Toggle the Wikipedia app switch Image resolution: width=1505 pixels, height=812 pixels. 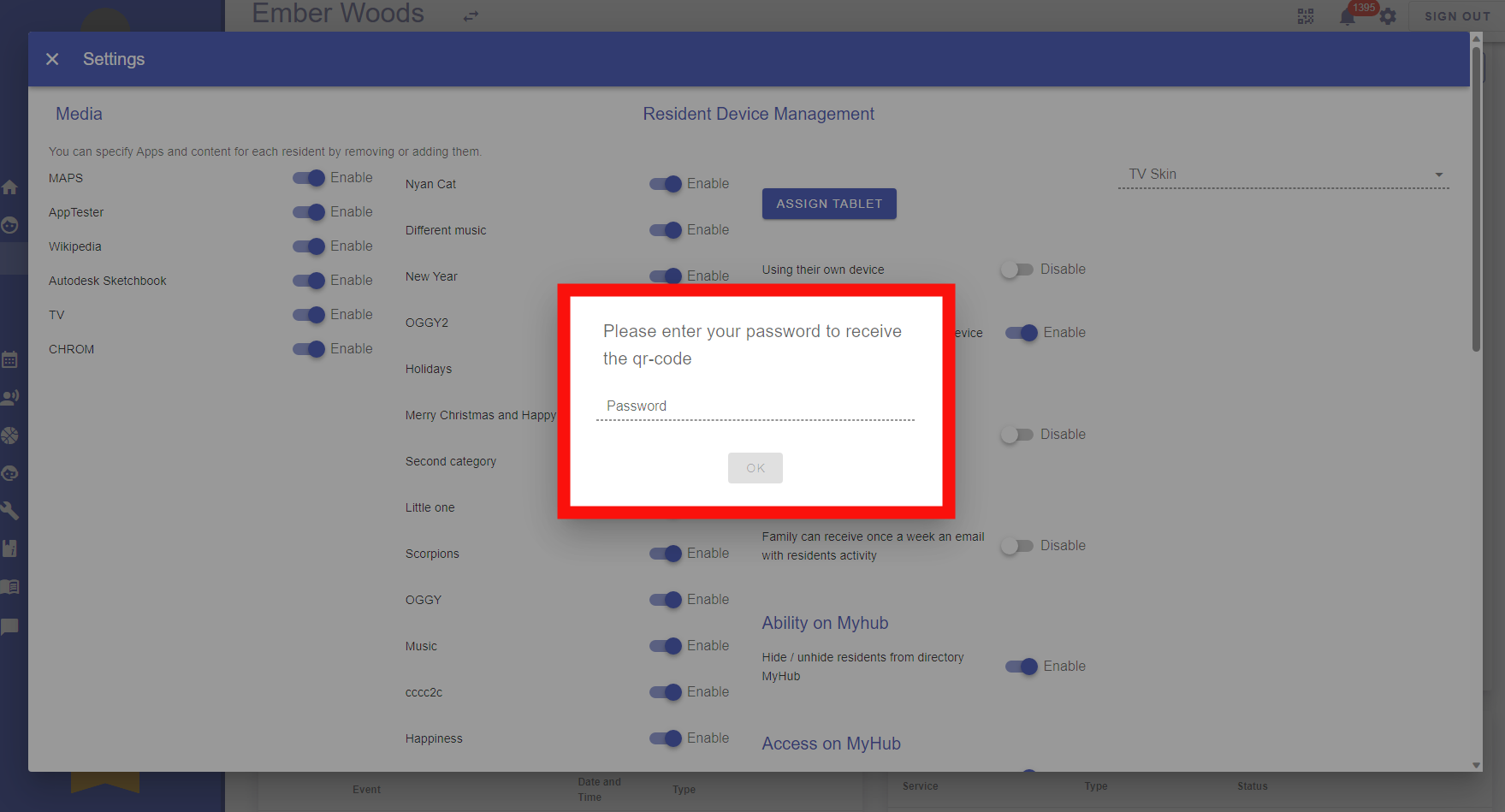(x=309, y=246)
